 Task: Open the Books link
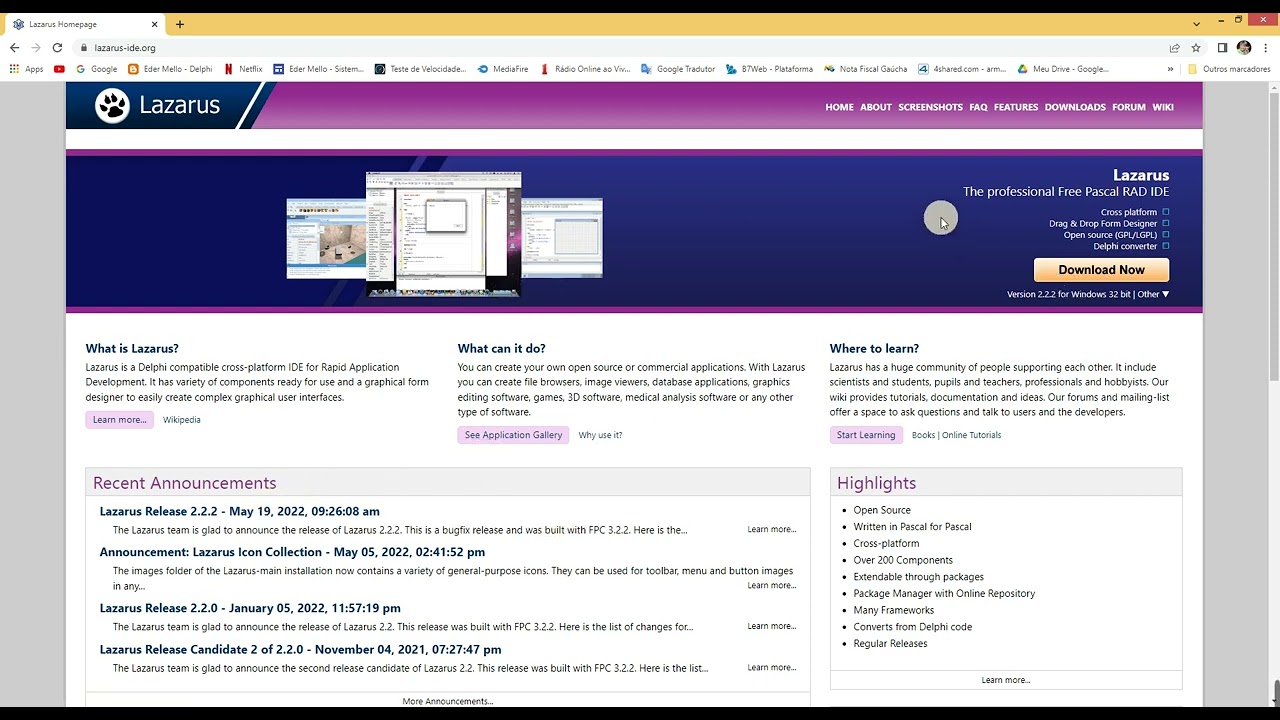(923, 435)
